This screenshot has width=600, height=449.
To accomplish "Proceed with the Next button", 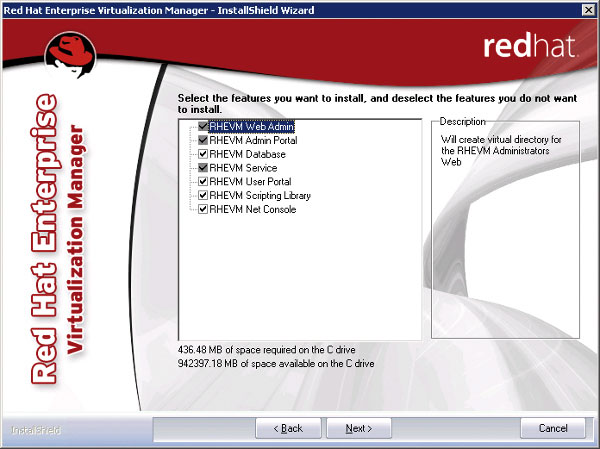I will click(359, 428).
